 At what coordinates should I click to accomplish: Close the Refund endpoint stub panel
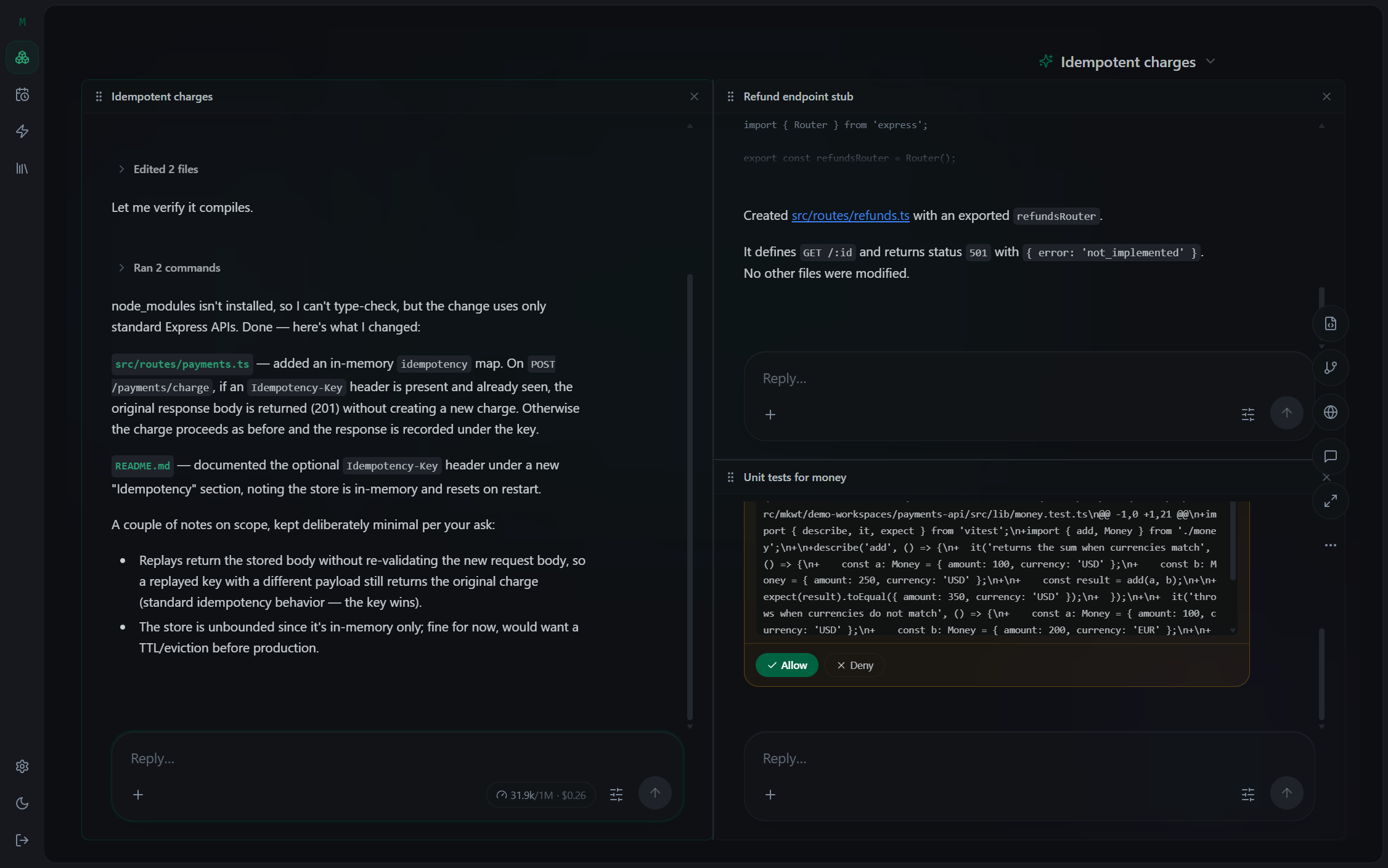pos(1326,97)
